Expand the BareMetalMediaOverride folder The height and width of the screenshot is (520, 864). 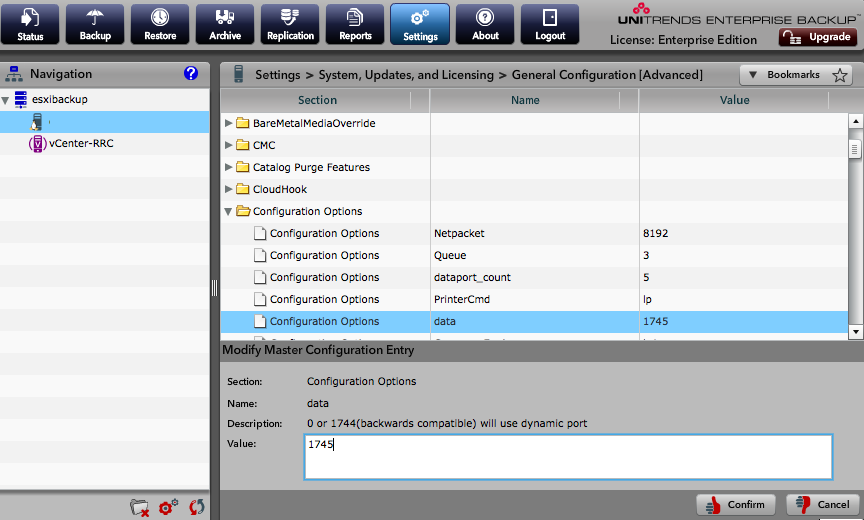[x=228, y=123]
